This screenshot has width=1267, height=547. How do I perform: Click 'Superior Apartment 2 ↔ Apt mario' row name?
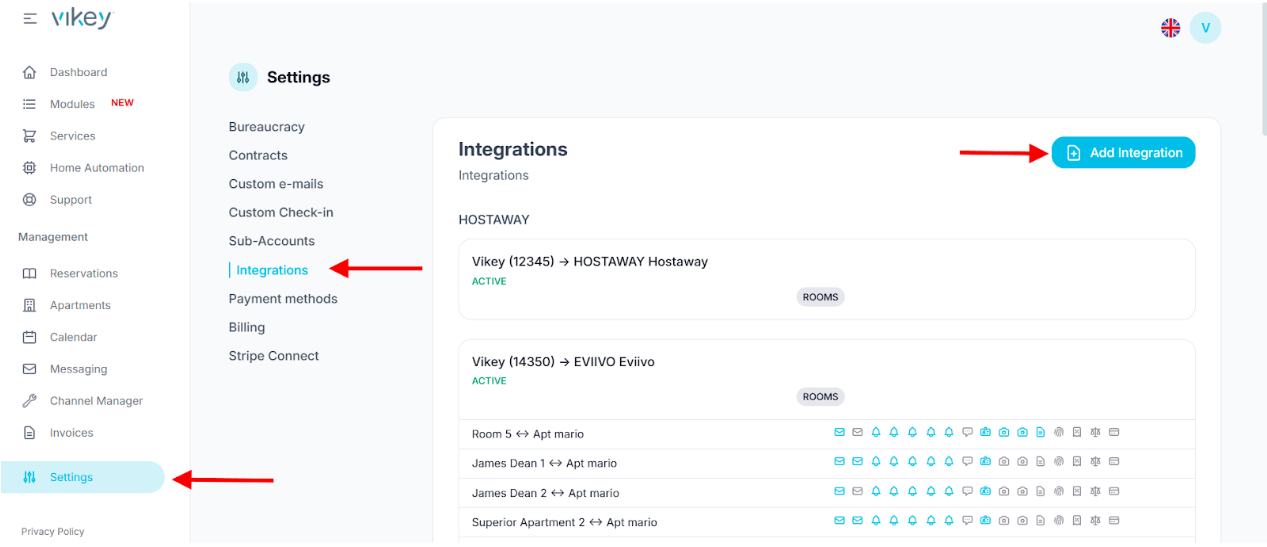(564, 522)
